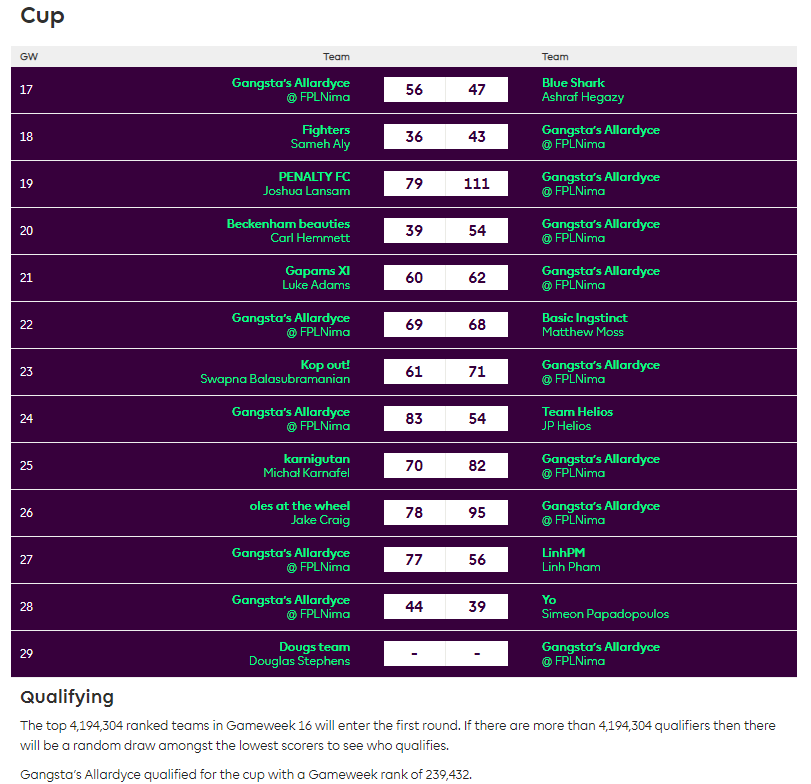This screenshot has height=784, width=811.
Task: Select the left Team column header
Action: (337, 57)
